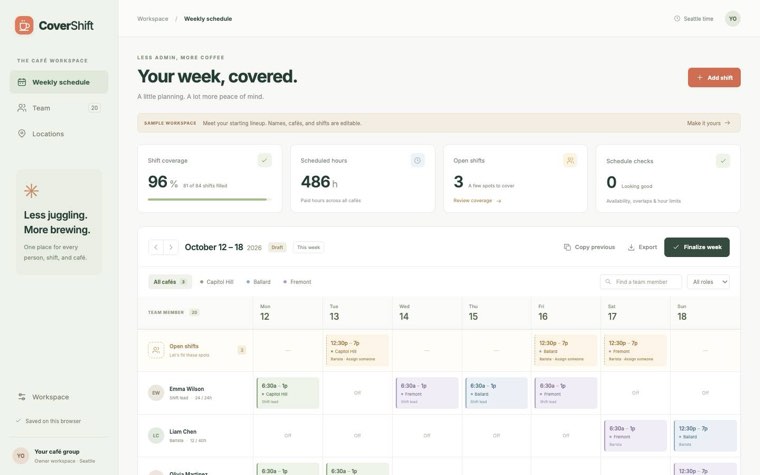Click the Scheduled hours clock icon
Image resolution: width=760 pixels, height=475 pixels.
point(417,160)
